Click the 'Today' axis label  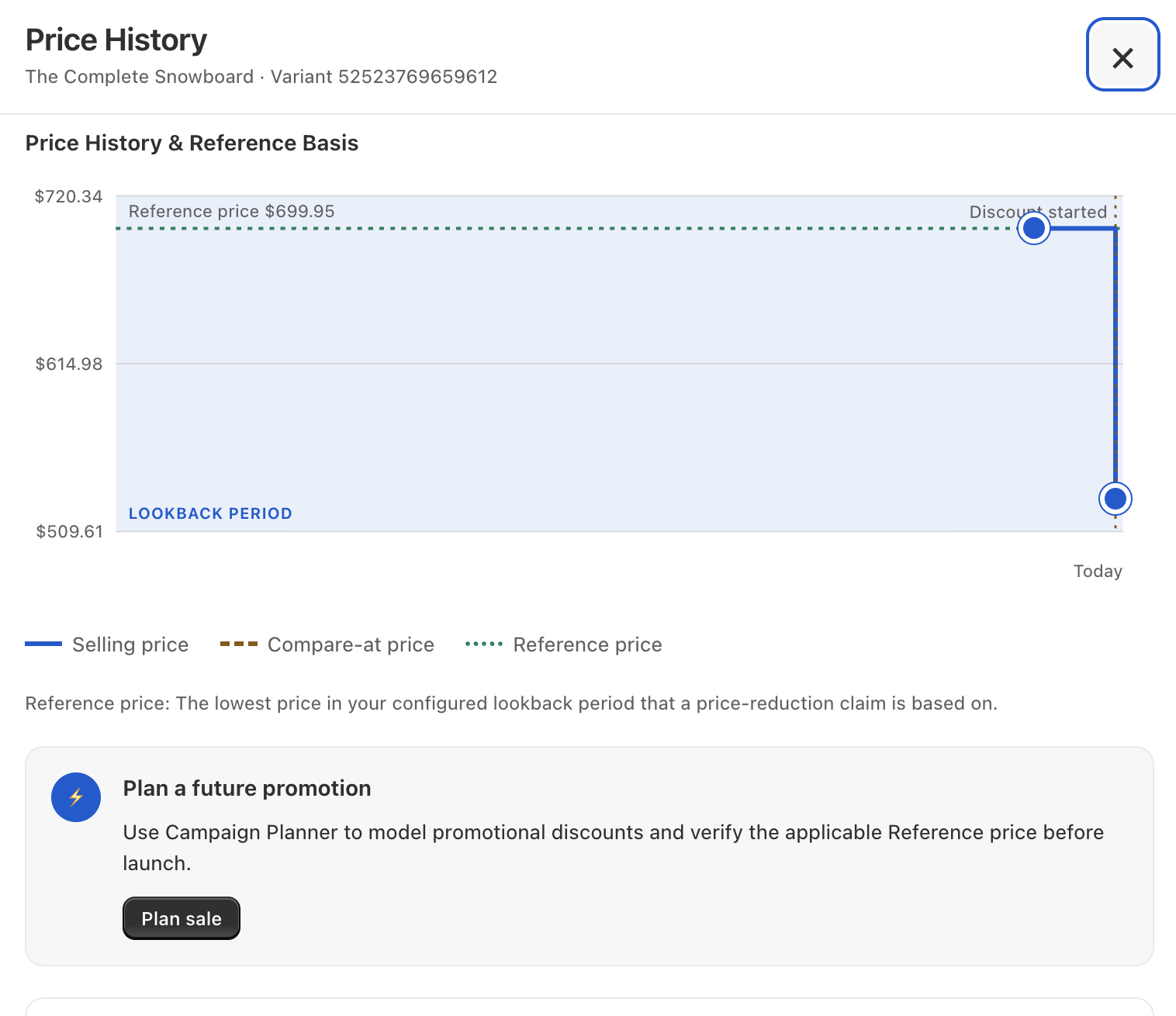pos(1098,572)
